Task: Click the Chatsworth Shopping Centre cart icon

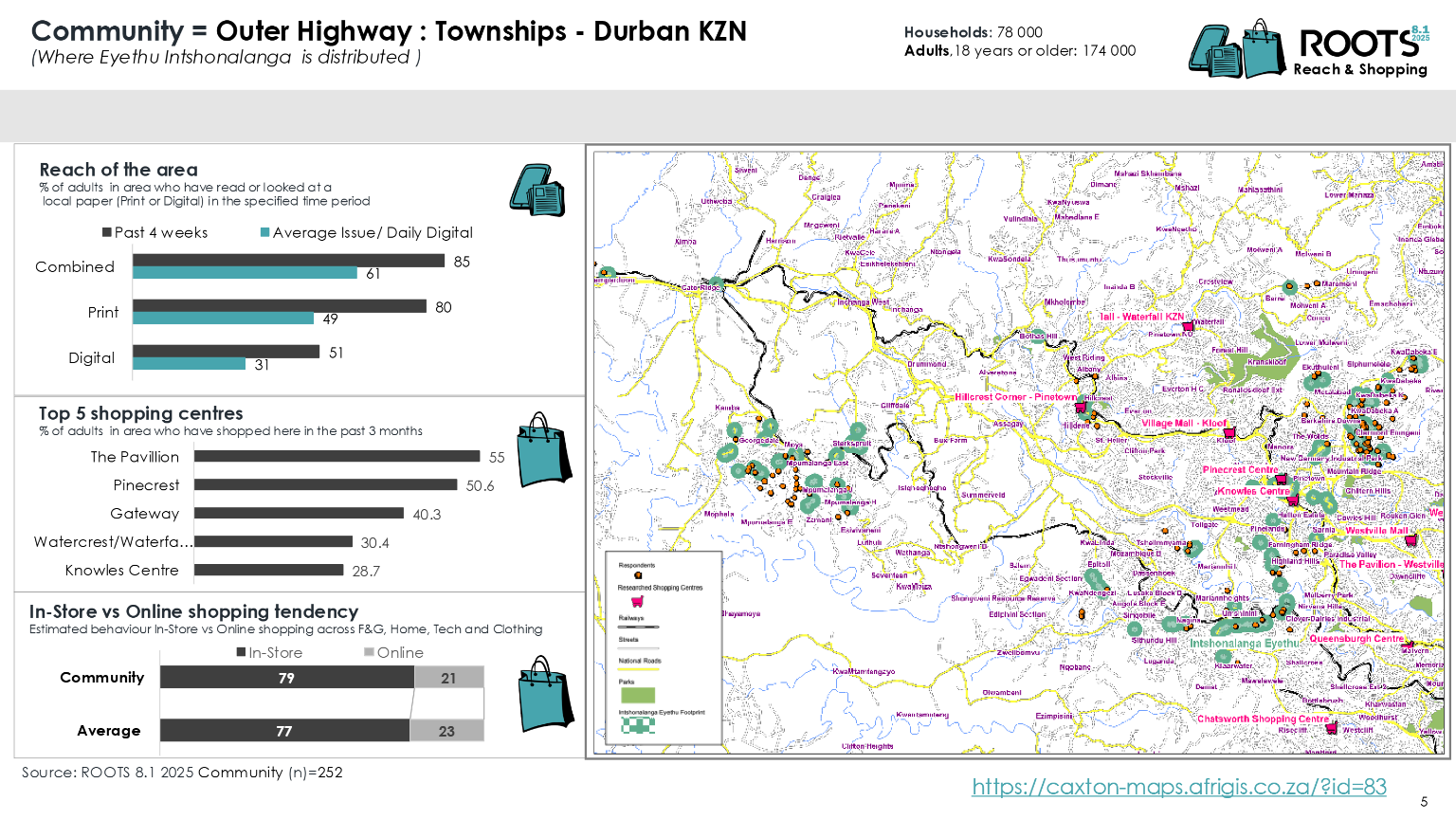Action: (x=1332, y=727)
